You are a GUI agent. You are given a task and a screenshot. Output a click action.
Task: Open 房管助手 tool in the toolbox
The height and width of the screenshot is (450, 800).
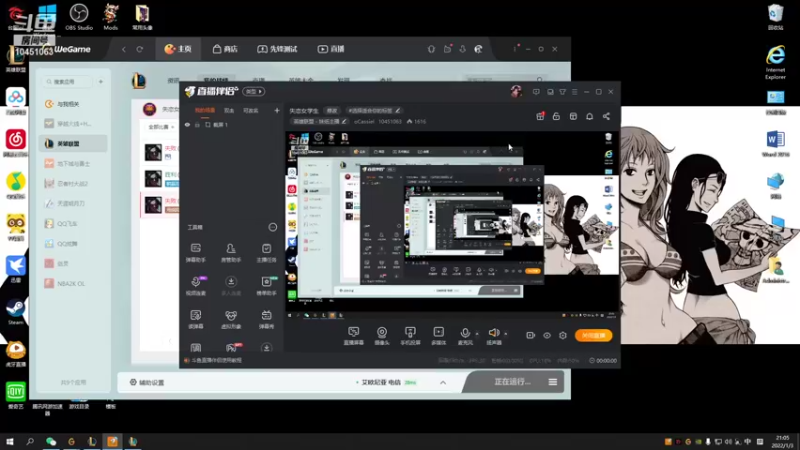[x=231, y=253]
